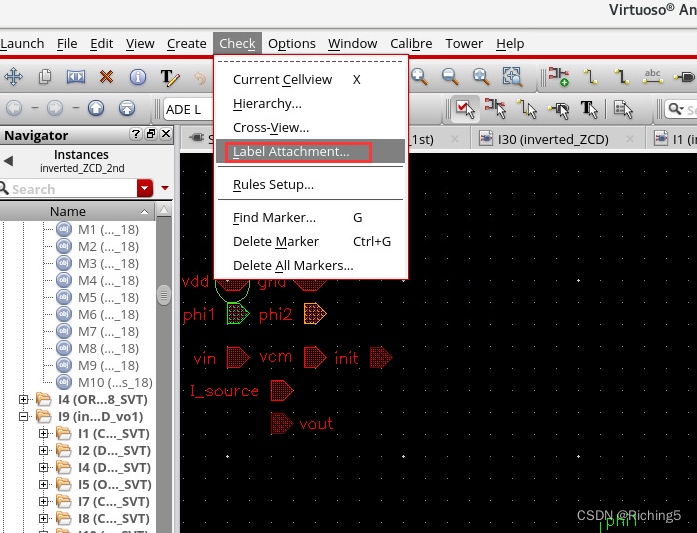This screenshot has height=533, width=697.
Task: Switch to the I30 (inverted_ZCD) tab
Action: [x=556, y=139]
